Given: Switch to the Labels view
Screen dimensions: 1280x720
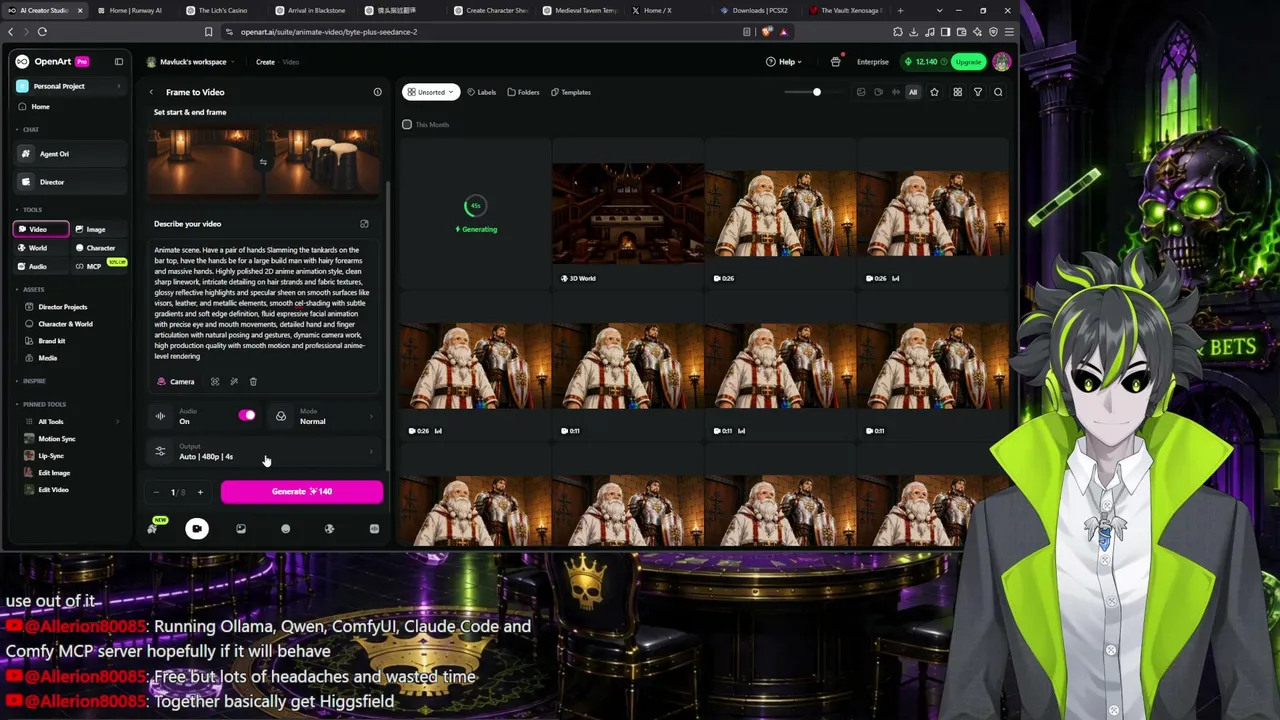Looking at the screenshot, I should 481,92.
